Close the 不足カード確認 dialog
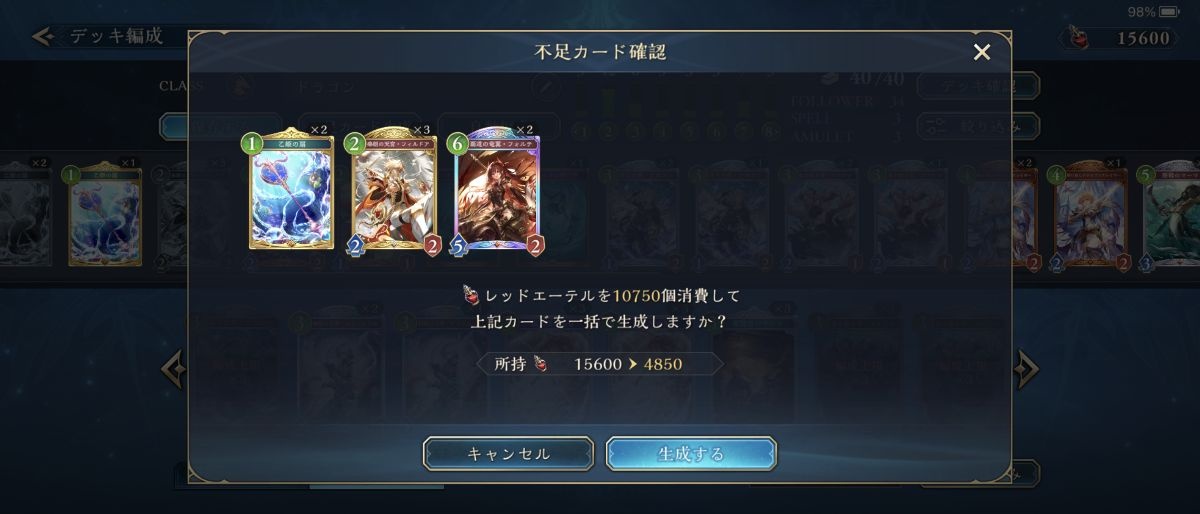Image resolution: width=1200 pixels, height=514 pixels. [982, 52]
